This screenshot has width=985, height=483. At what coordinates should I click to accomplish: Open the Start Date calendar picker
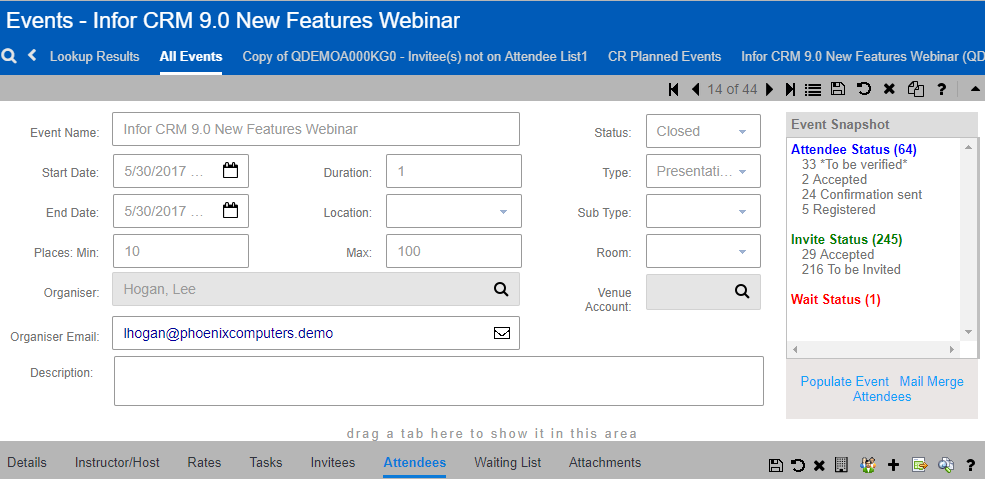pos(231,170)
